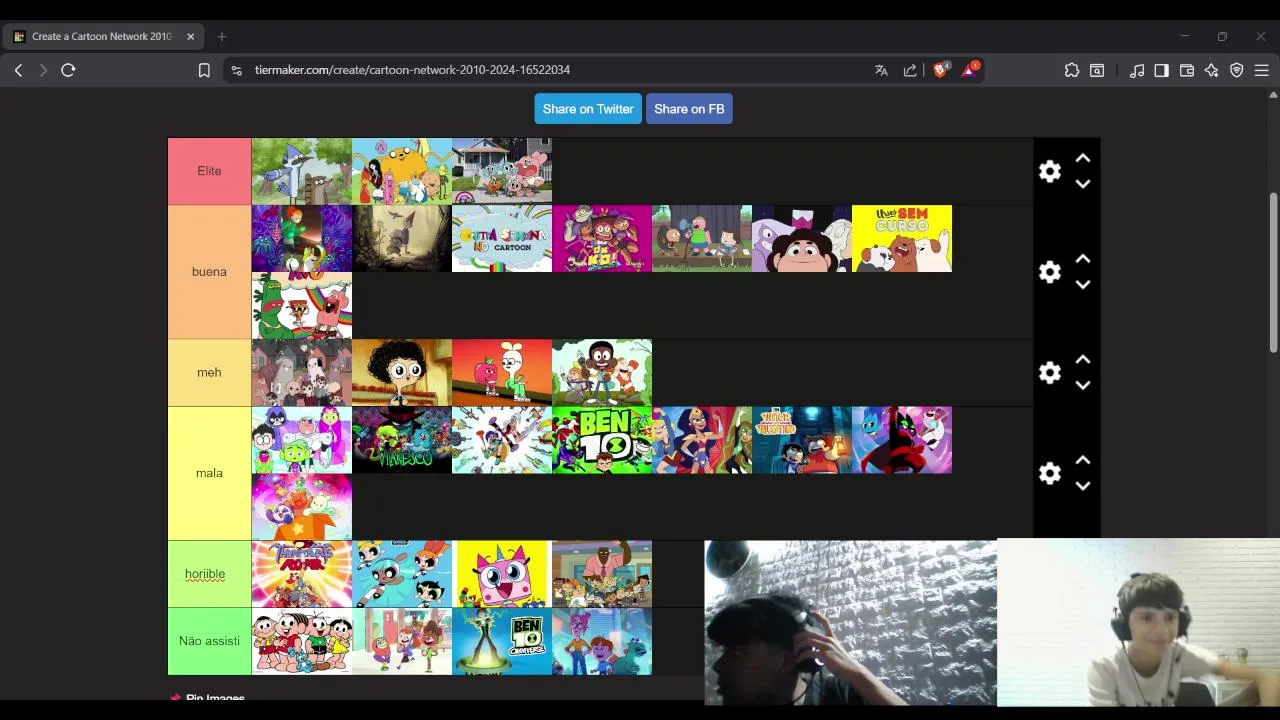Select the Steven Universe thumbnail
This screenshot has width=1280, height=720.
click(x=802, y=238)
